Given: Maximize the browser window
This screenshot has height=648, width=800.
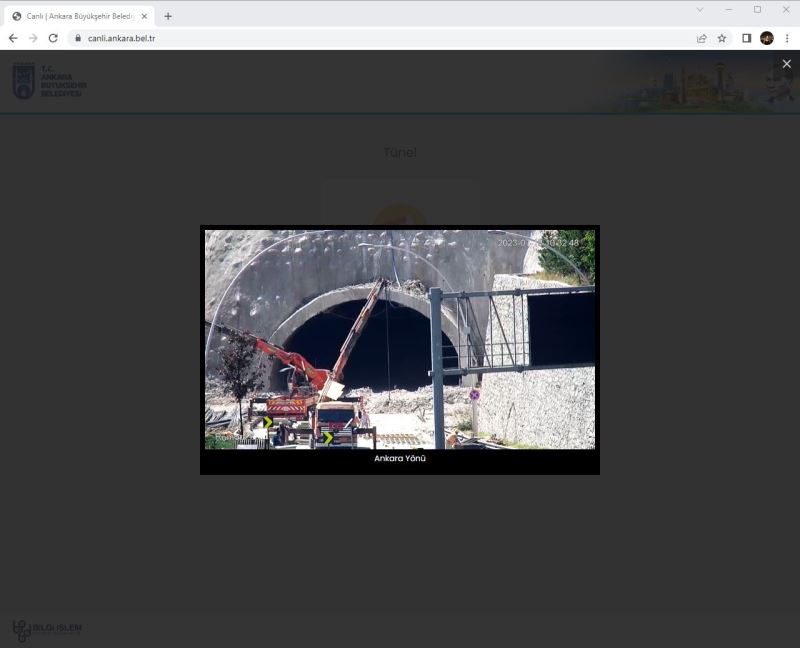Looking at the screenshot, I should click(757, 10).
